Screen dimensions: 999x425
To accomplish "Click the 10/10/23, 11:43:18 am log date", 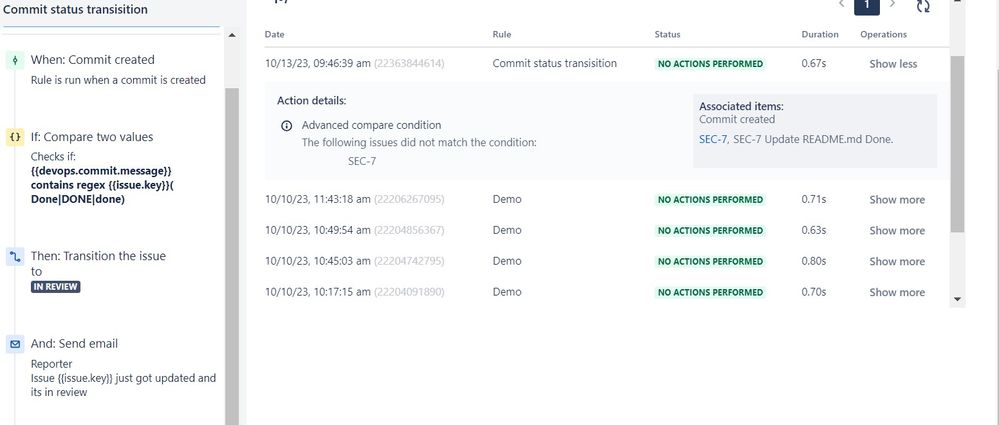I will pos(317,199).
